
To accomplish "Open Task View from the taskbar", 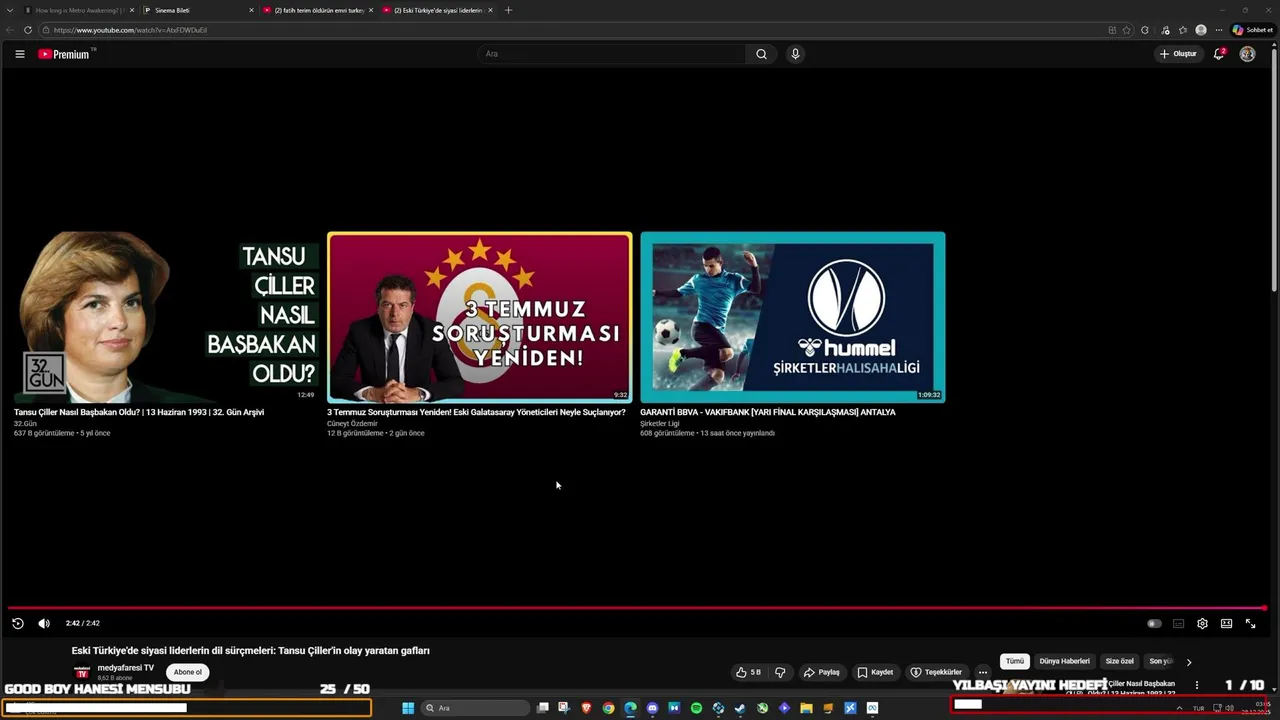I will 543,708.
